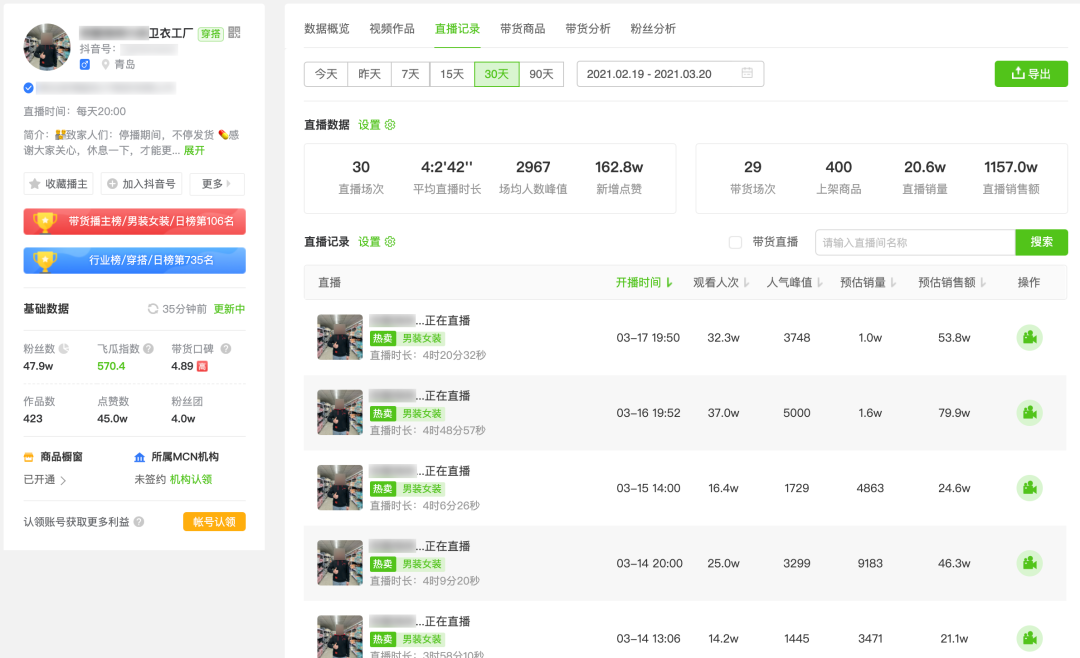Click the orange 账号认领 button
Image resolution: width=1080 pixels, height=658 pixels.
(x=214, y=521)
